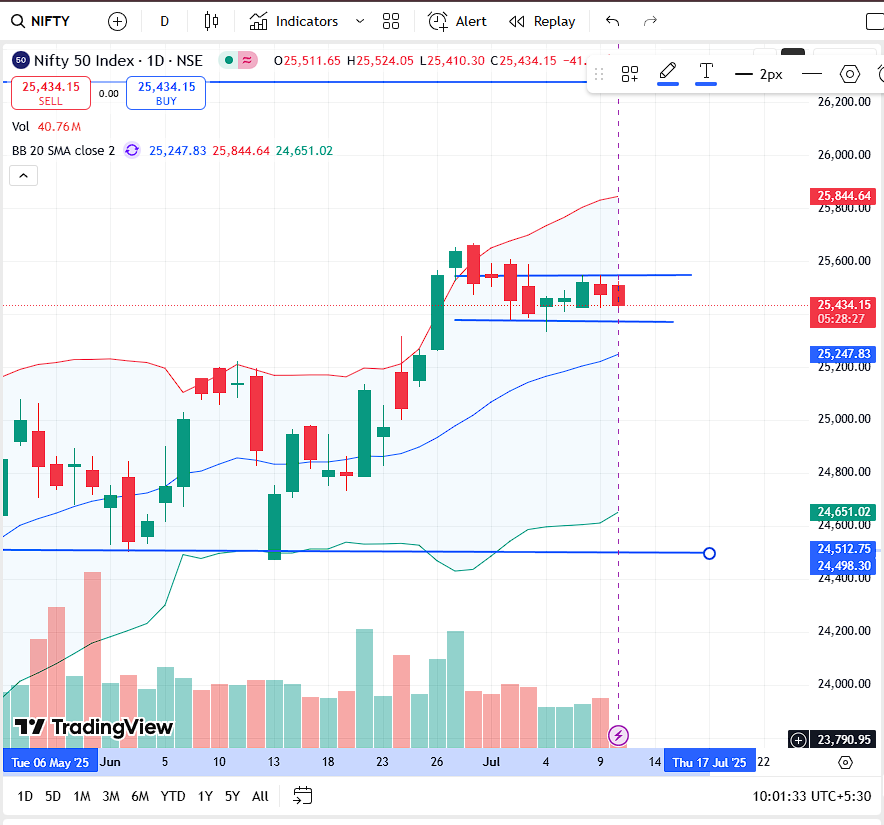Select the 5D date range
The width and height of the screenshot is (884, 825).
pos(53,796)
